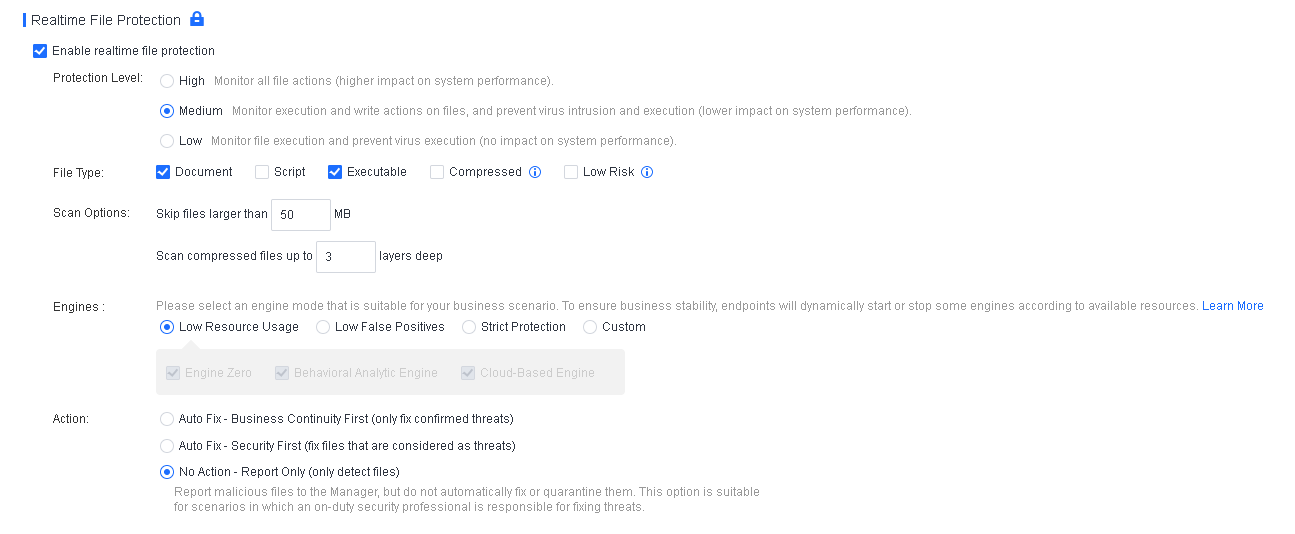Screen dimensions: 1295x534
Task: Select Auto Fix - Business Continuity First
Action: pyautogui.click(x=167, y=419)
